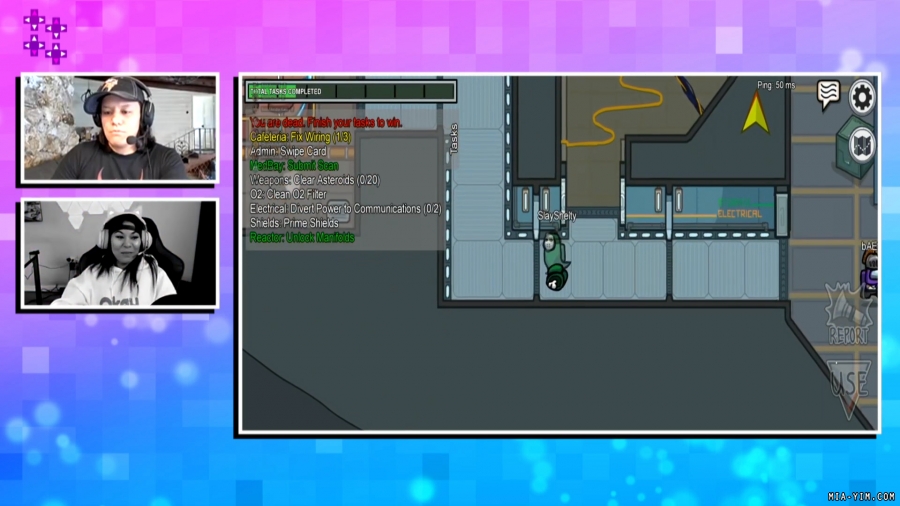Click 'O2: Clean O2 Filter' task
Screen dimensions: 900x506
tap(288, 194)
